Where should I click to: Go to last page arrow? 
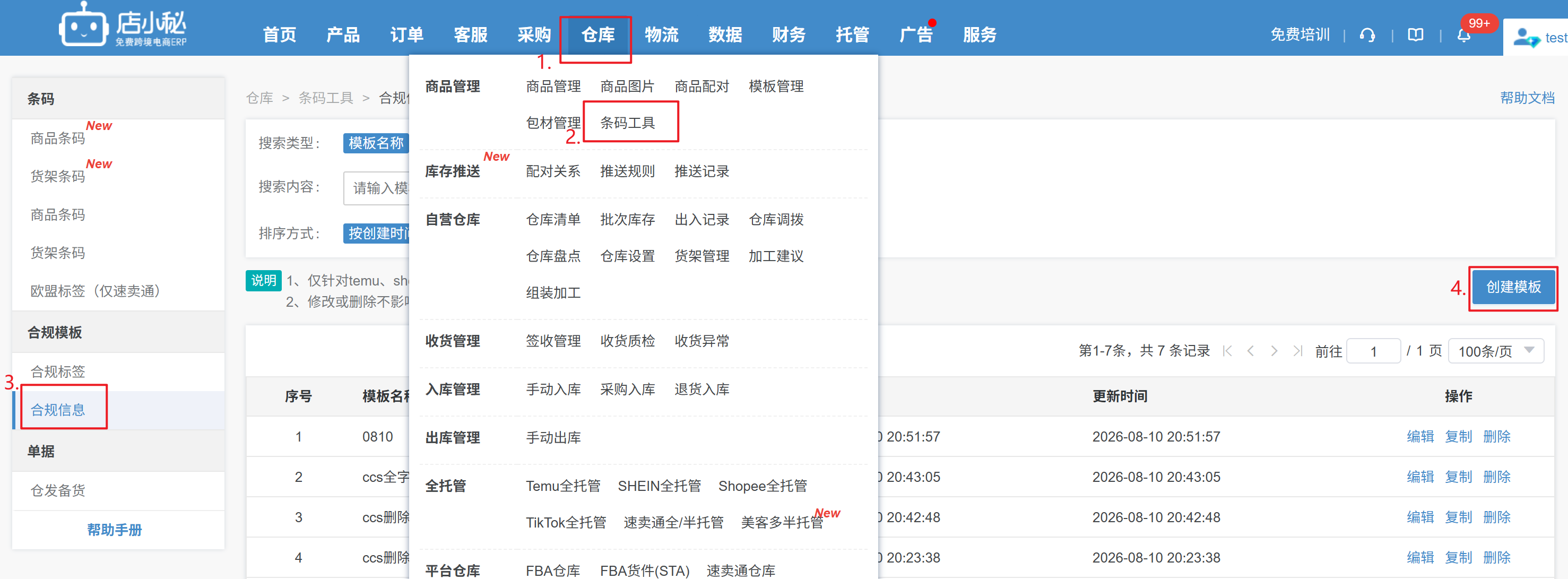tap(1297, 351)
